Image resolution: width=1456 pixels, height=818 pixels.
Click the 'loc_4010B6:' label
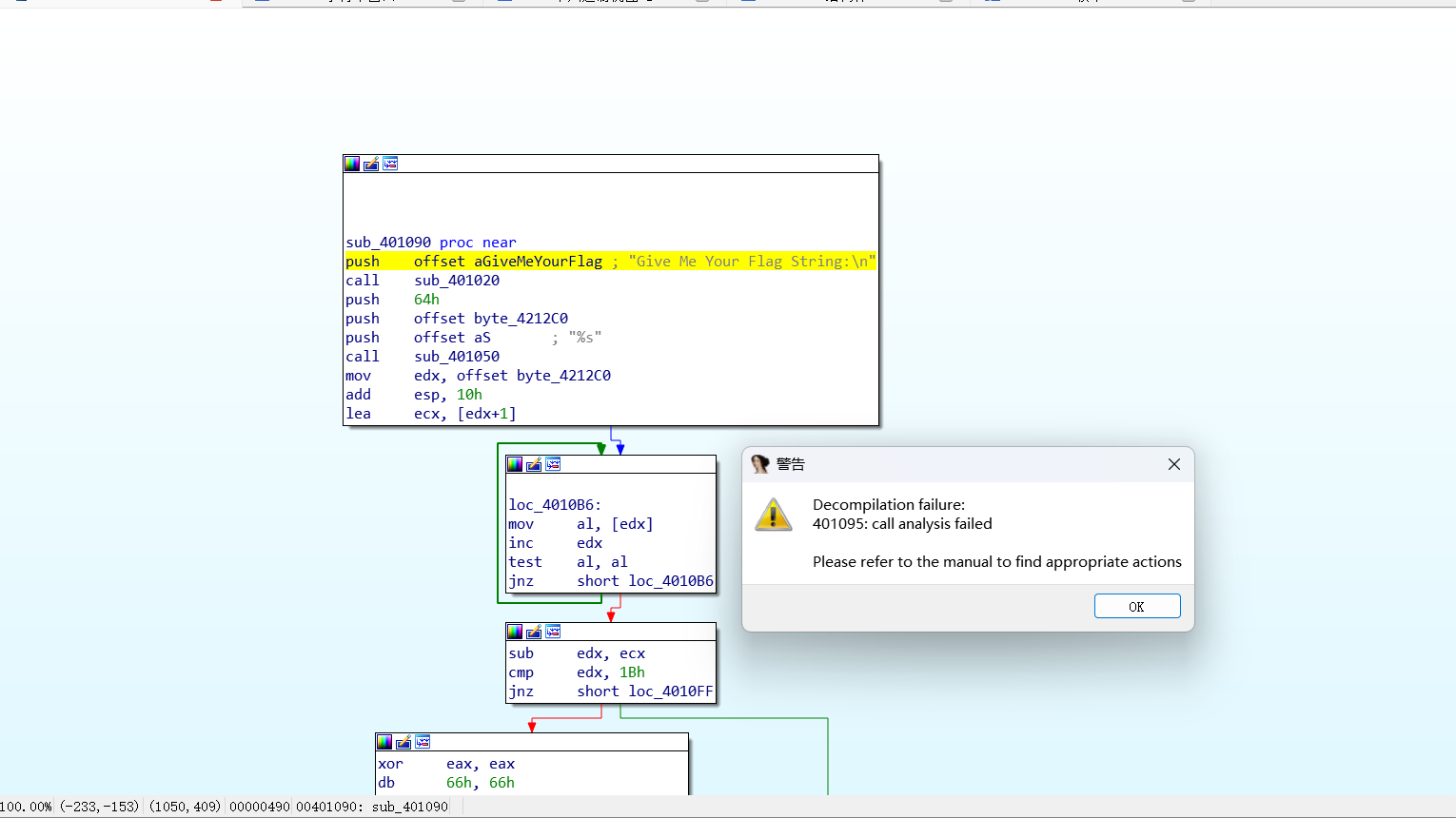click(x=555, y=505)
